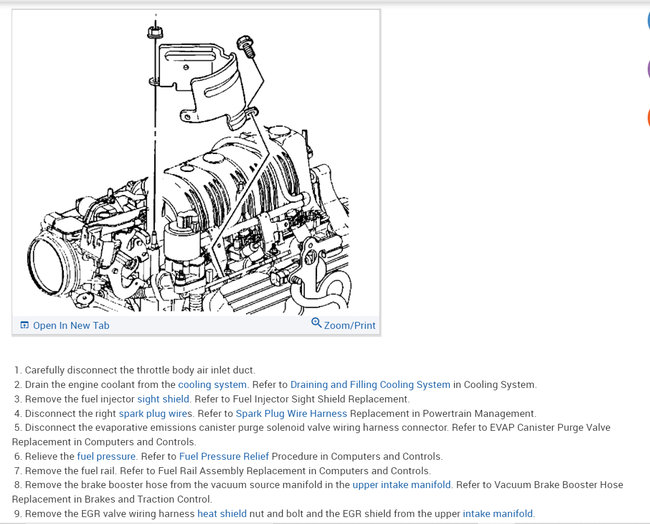Click the magnifier icon beside Zoom/Print
The width and height of the screenshot is (650, 524).
point(316,323)
